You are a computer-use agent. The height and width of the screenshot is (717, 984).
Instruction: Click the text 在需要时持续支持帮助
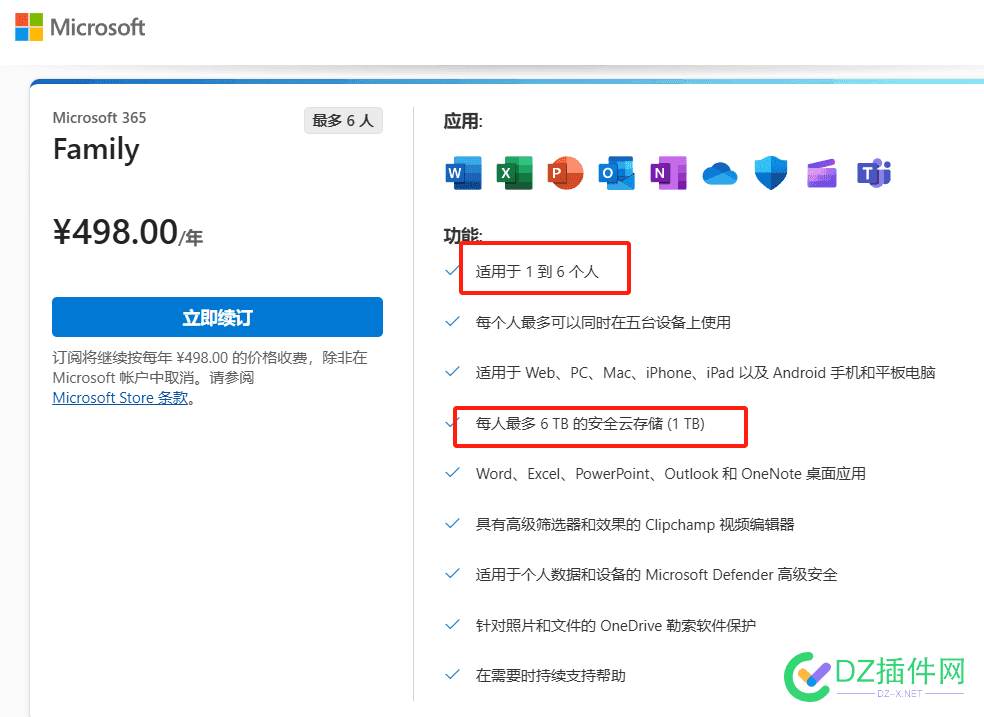coord(550,676)
